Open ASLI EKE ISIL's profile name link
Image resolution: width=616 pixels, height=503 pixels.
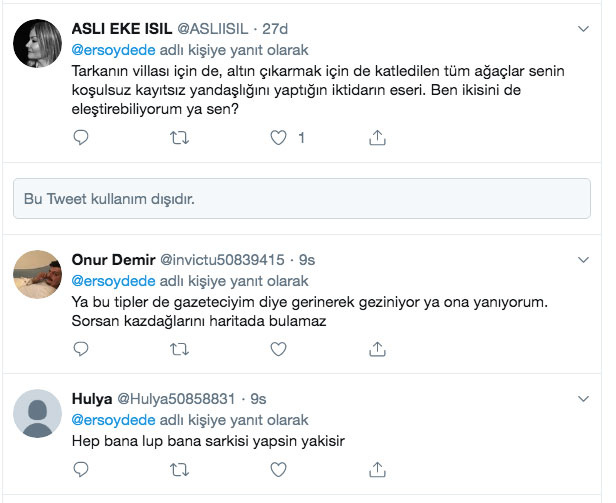(x=129, y=28)
